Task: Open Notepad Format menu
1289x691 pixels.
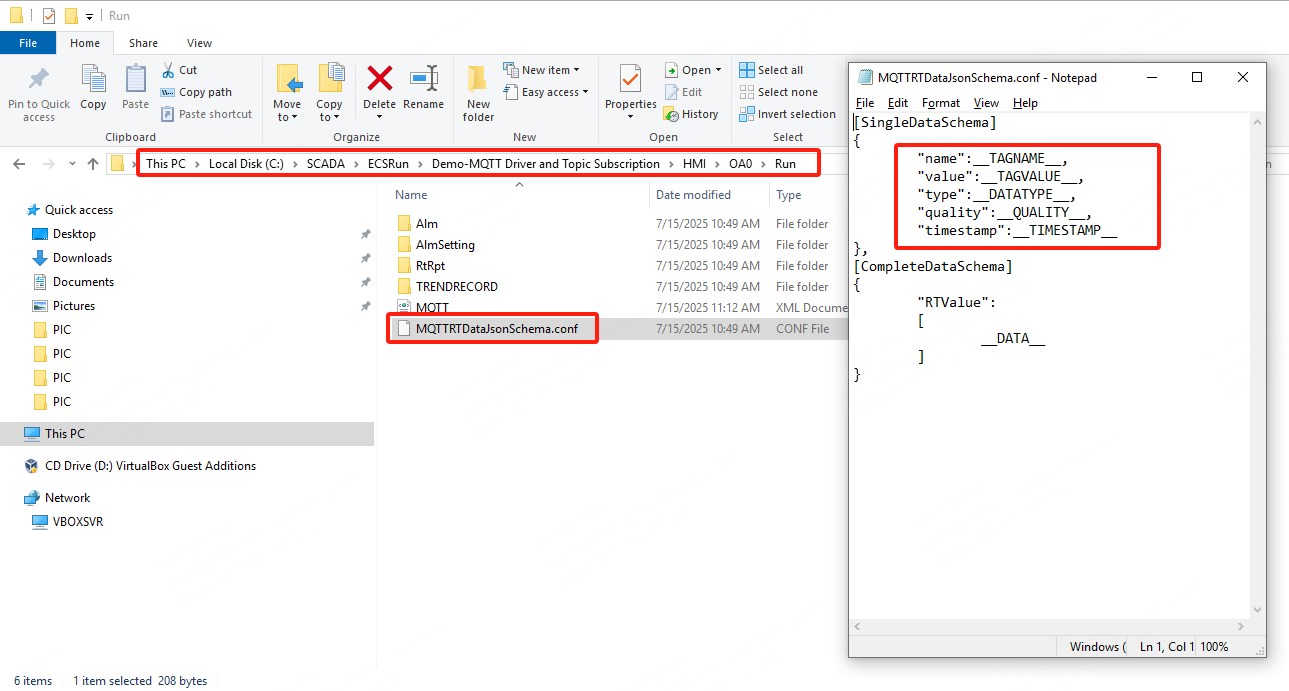Action: [x=941, y=103]
